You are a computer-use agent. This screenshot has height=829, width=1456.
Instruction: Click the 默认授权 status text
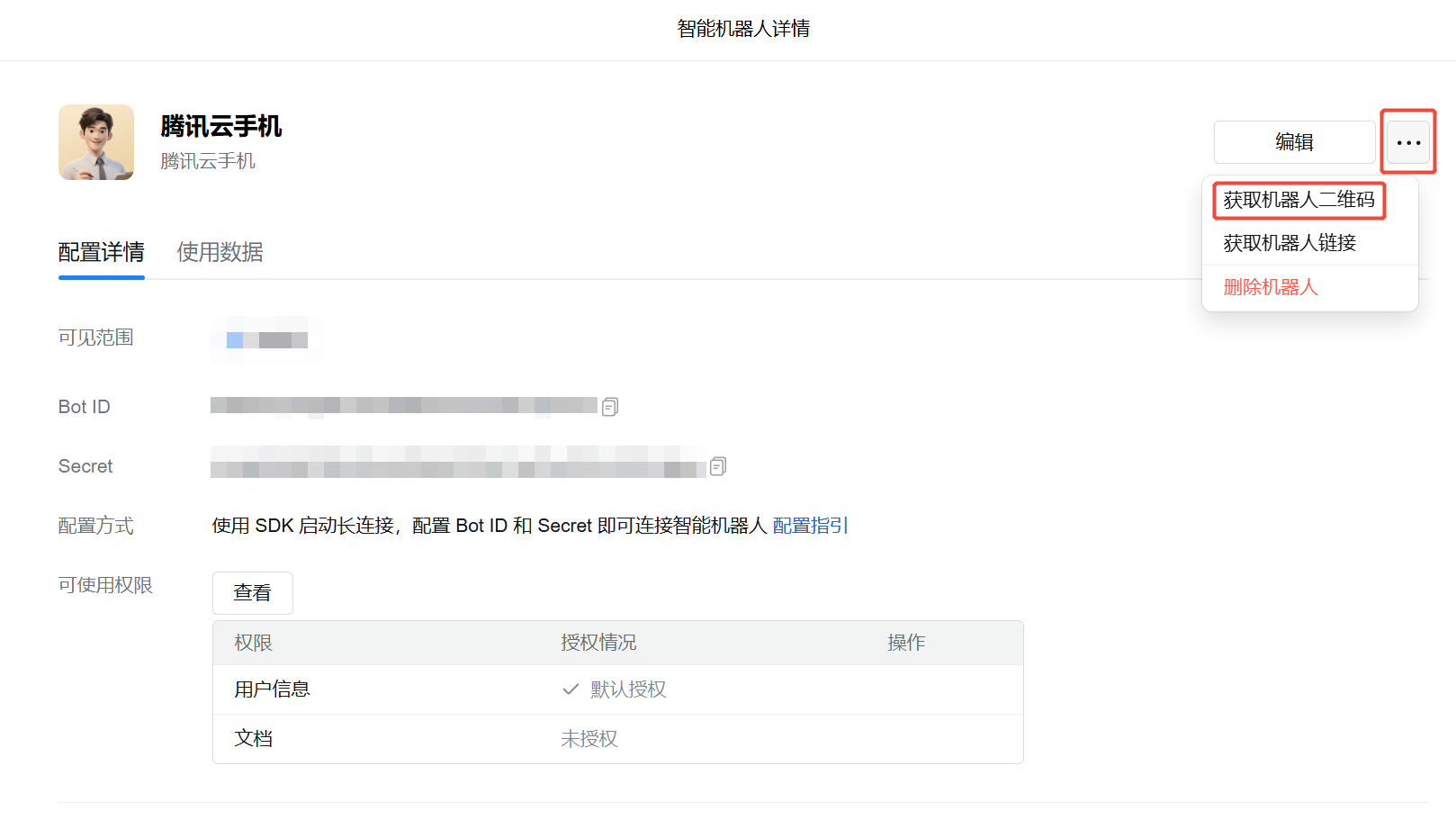(628, 689)
